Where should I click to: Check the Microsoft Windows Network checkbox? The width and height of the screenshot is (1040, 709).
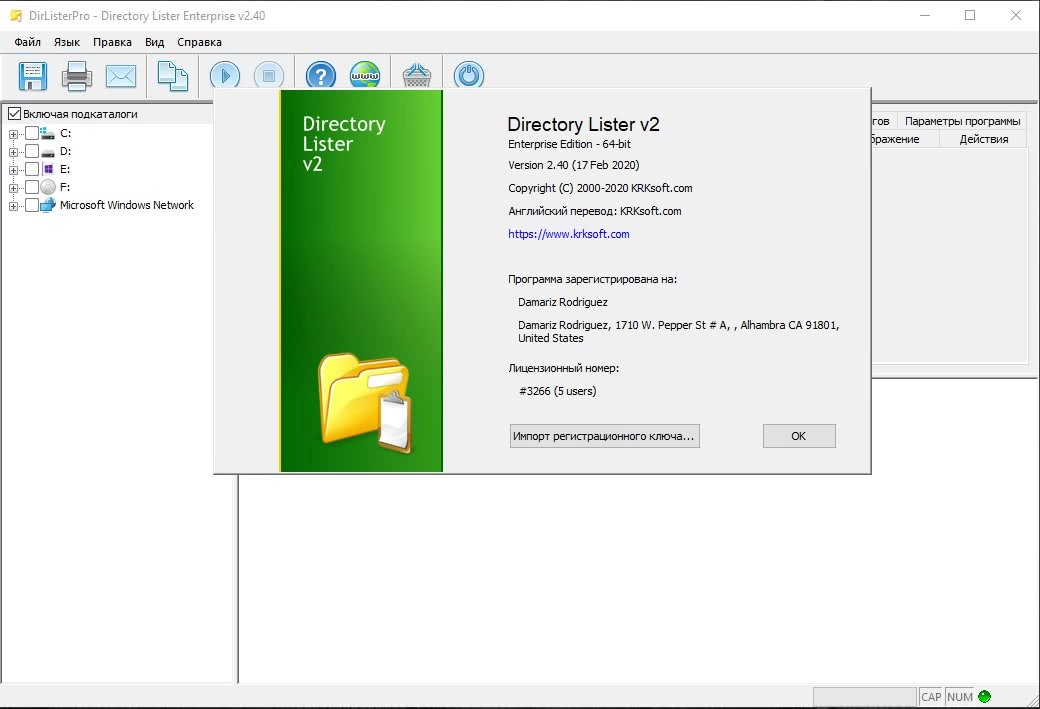[x=31, y=205]
